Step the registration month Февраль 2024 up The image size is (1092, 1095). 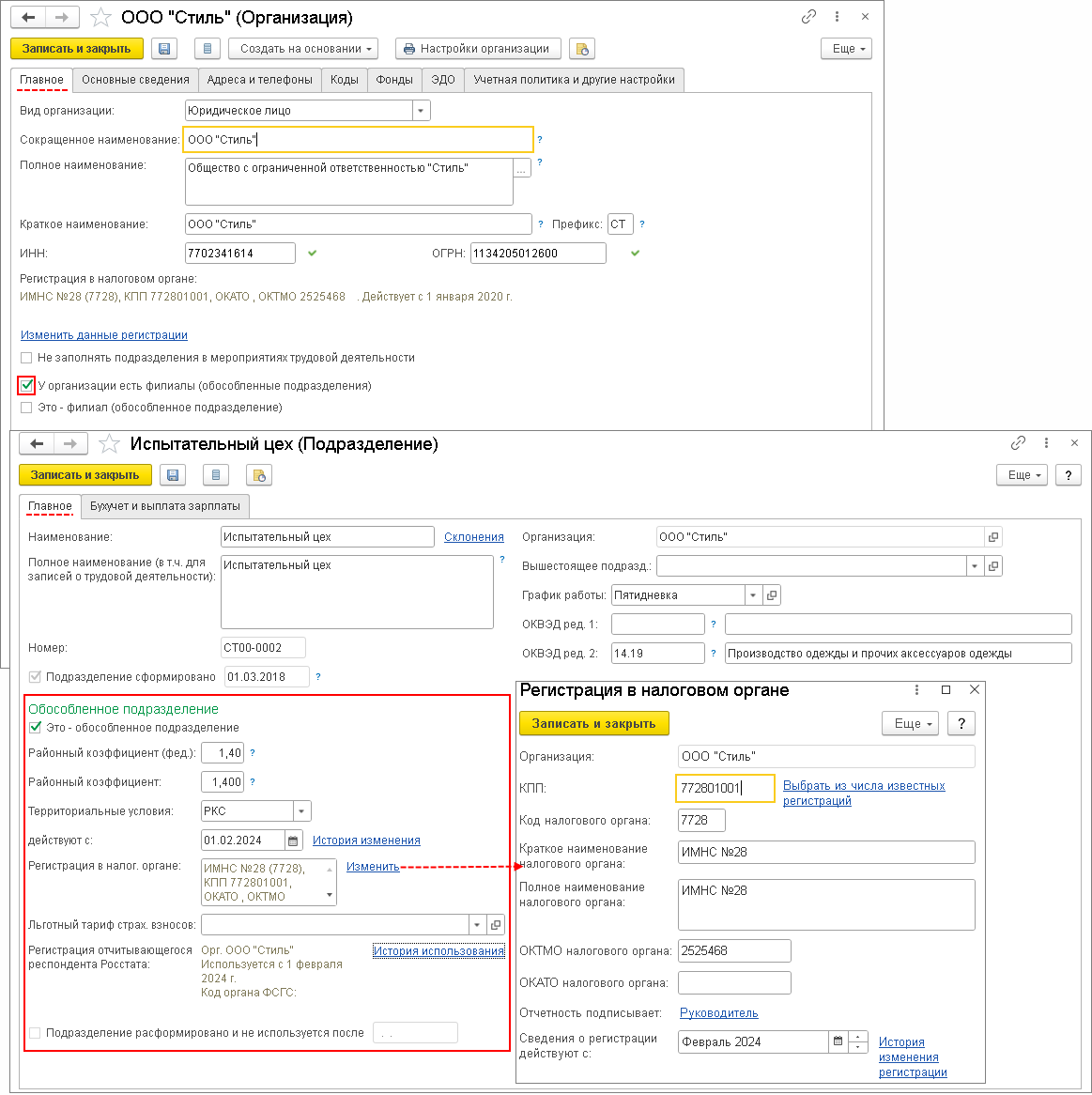858,1037
